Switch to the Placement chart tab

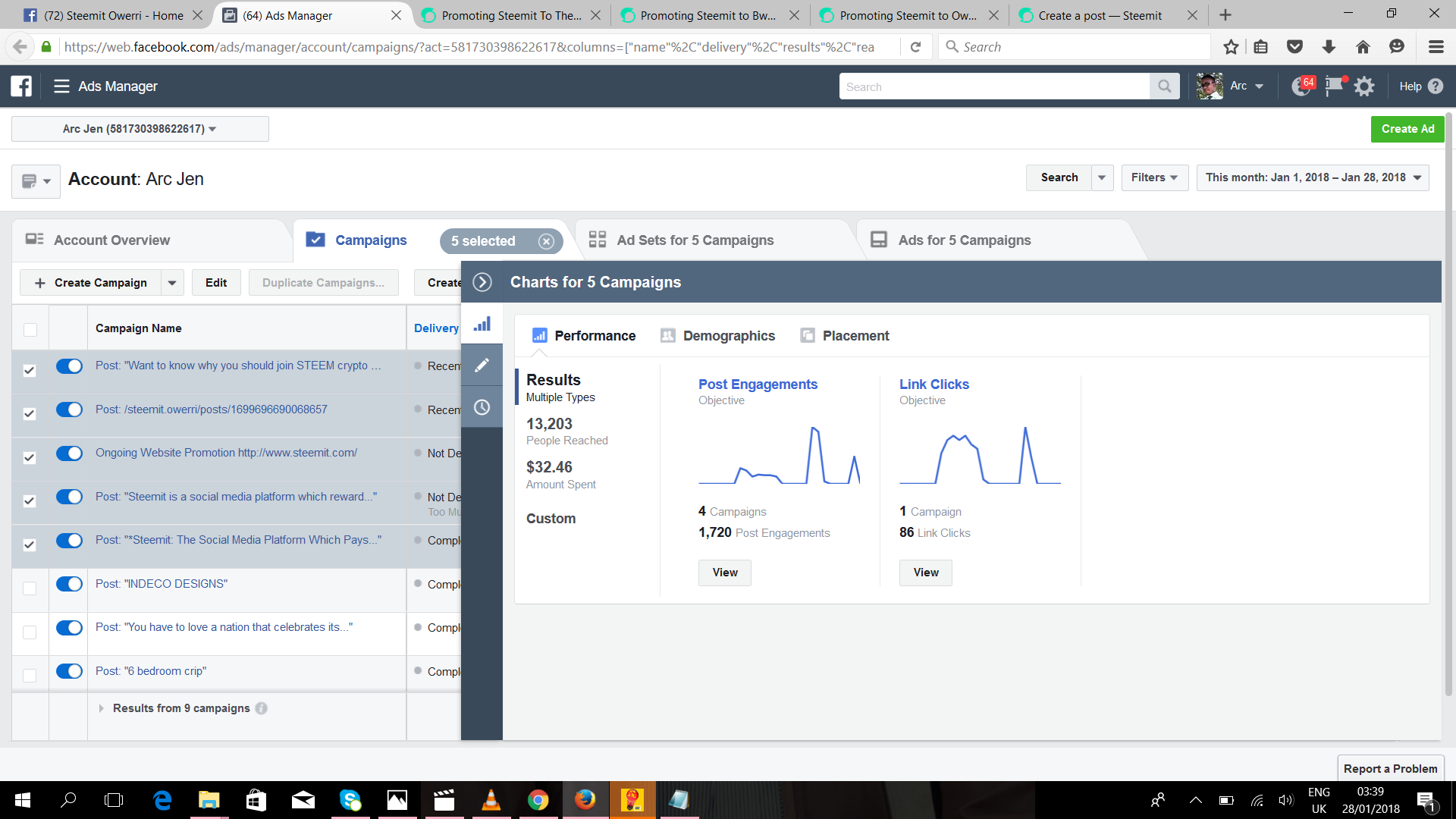tap(845, 336)
